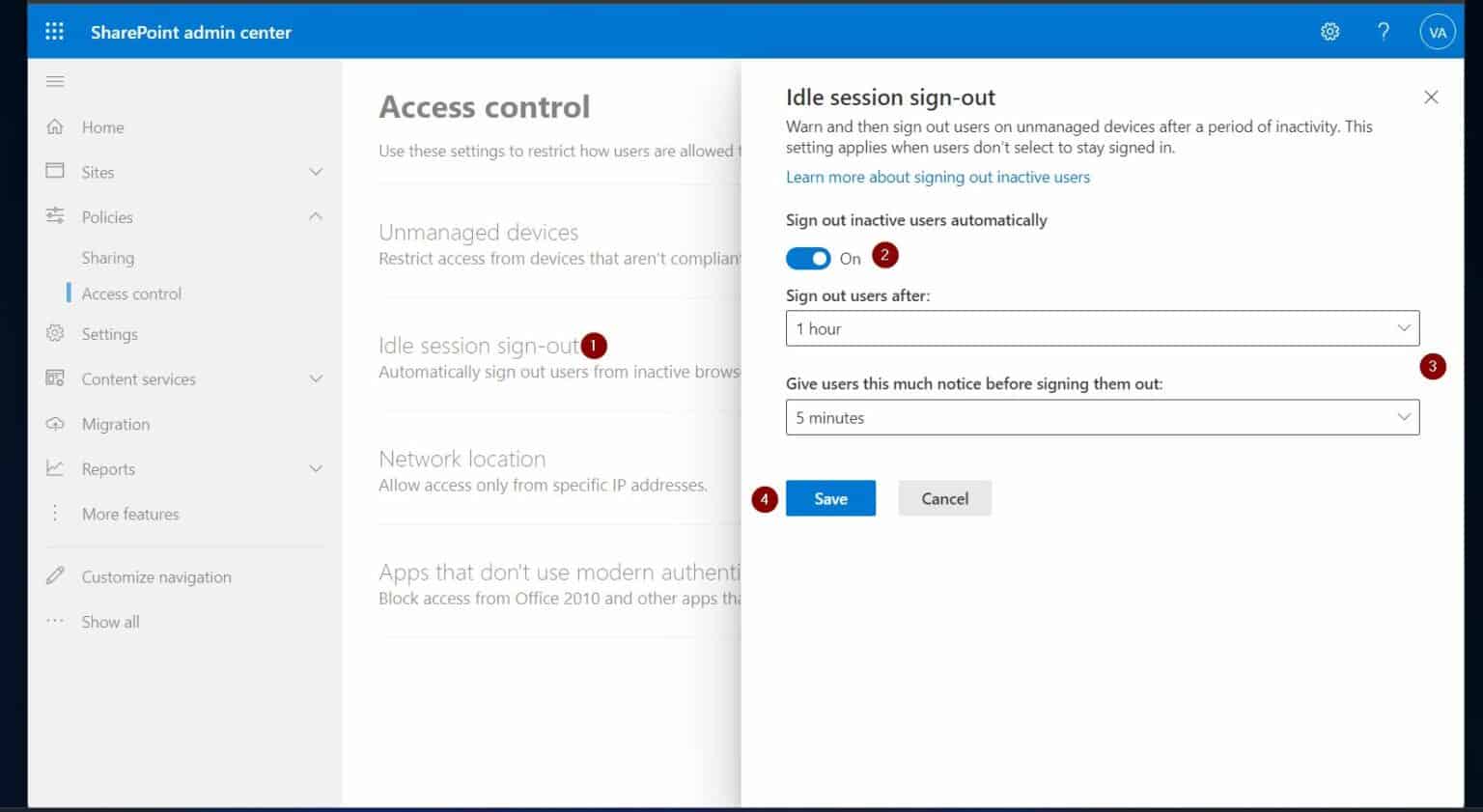
Task: Click the Sites icon in navigation
Action: click(x=55, y=171)
